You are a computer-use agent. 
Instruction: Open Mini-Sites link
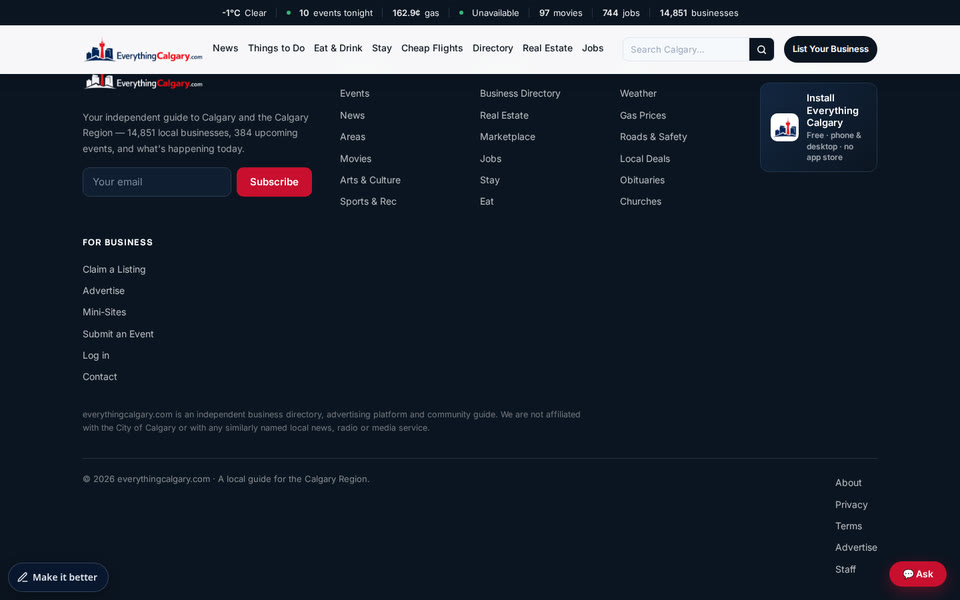(x=104, y=312)
